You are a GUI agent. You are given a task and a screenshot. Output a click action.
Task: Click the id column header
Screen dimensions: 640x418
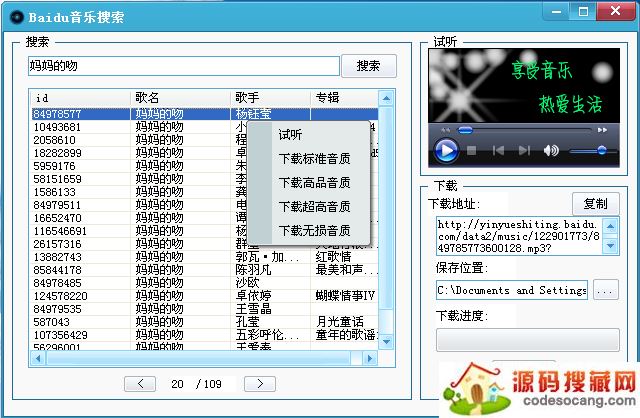81,98
